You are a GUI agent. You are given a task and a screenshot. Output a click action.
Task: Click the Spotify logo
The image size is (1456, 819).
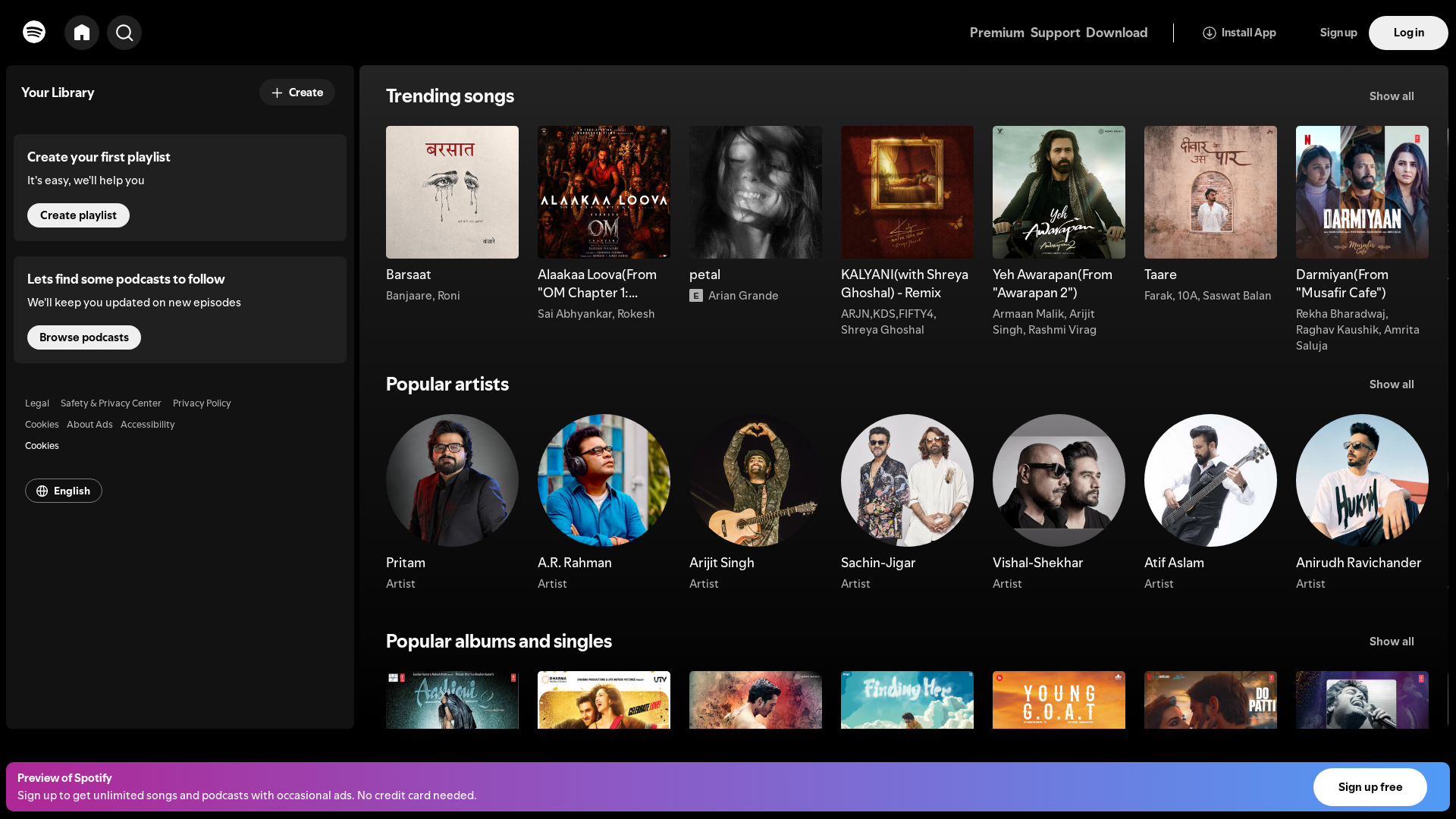click(34, 33)
